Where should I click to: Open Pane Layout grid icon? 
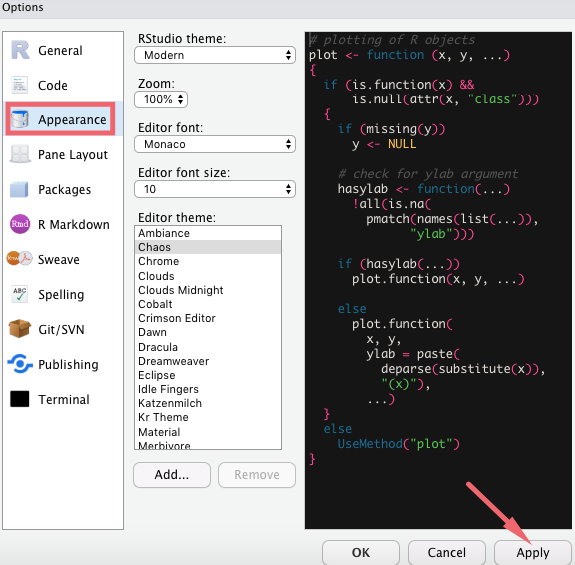pos(20,154)
